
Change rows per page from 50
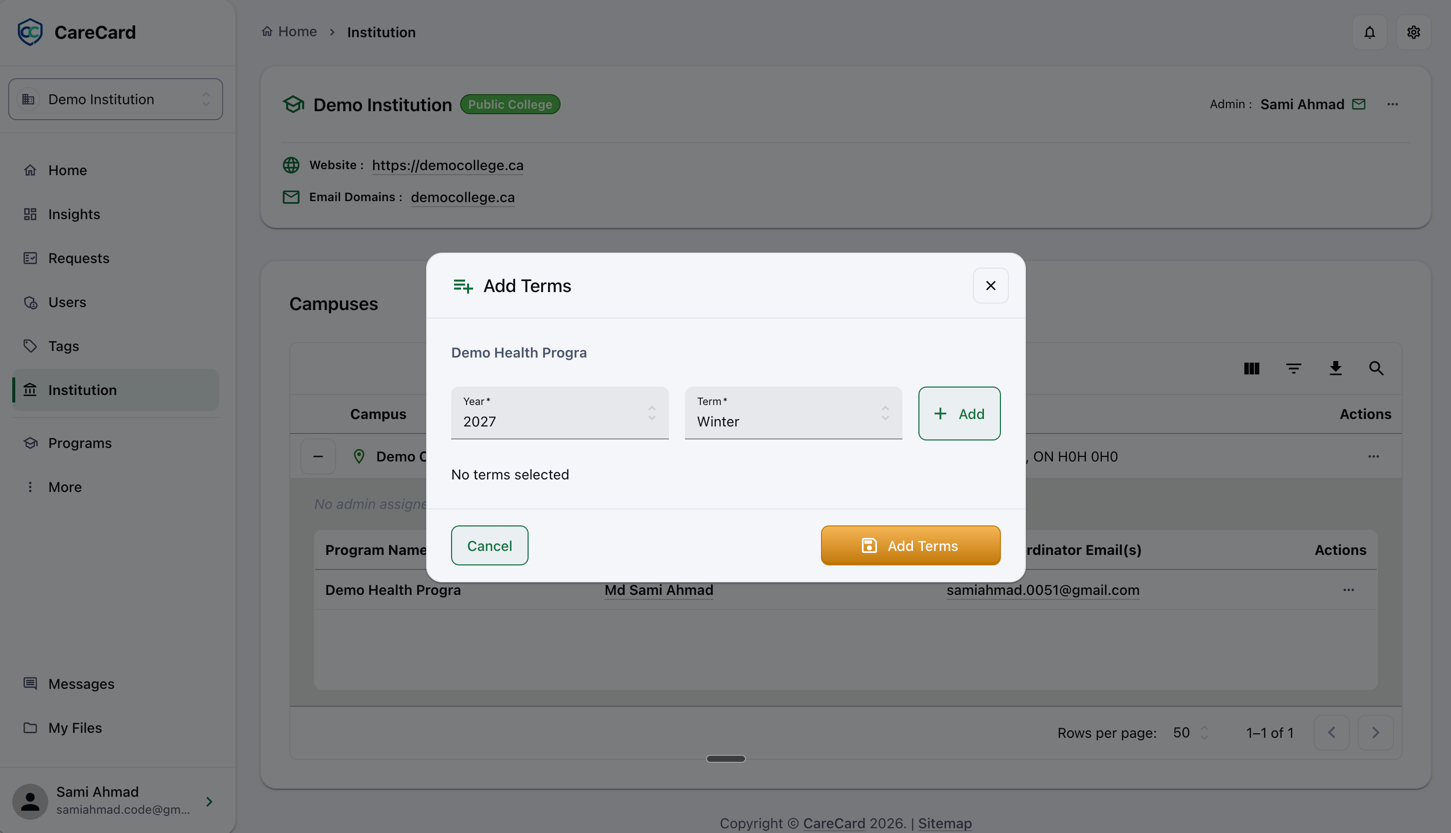click(x=1190, y=733)
